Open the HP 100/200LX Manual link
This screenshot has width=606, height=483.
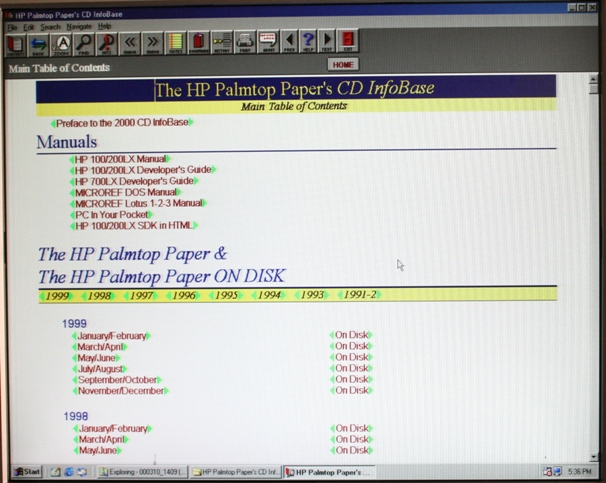(x=120, y=159)
